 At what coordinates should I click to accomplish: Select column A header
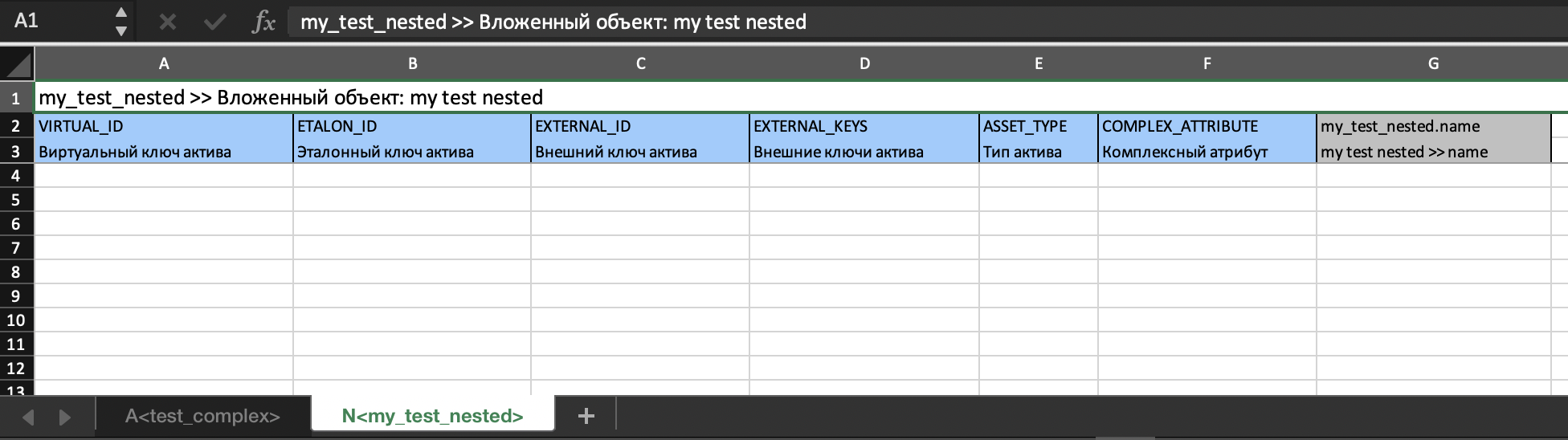pos(164,63)
